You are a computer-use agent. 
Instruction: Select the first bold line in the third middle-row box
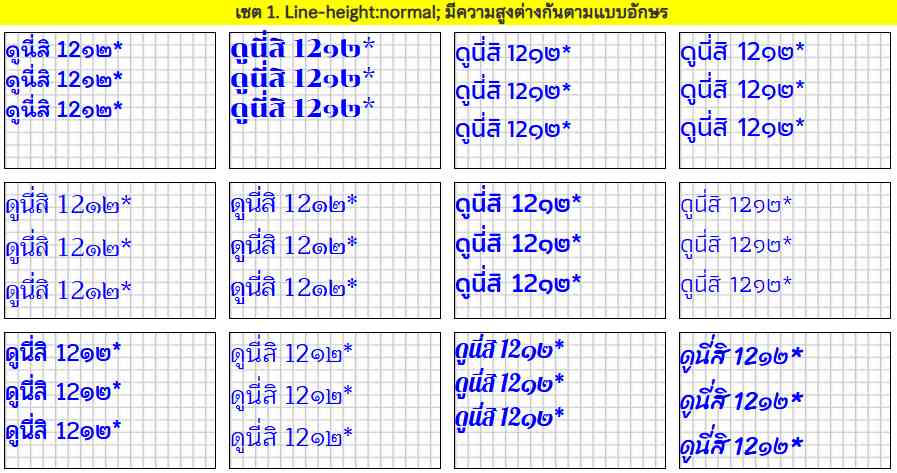pos(518,206)
